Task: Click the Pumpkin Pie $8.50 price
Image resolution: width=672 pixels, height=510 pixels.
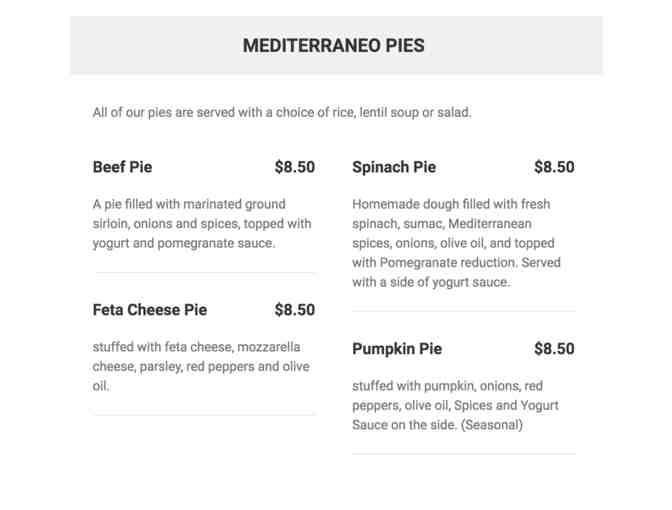Action: (x=554, y=349)
